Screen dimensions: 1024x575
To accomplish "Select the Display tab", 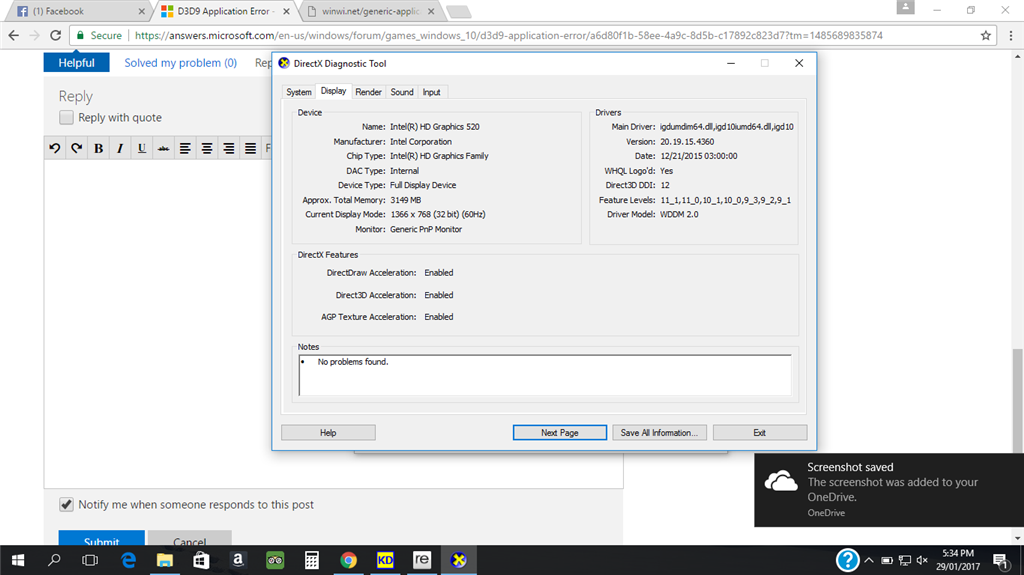I will [x=333, y=91].
